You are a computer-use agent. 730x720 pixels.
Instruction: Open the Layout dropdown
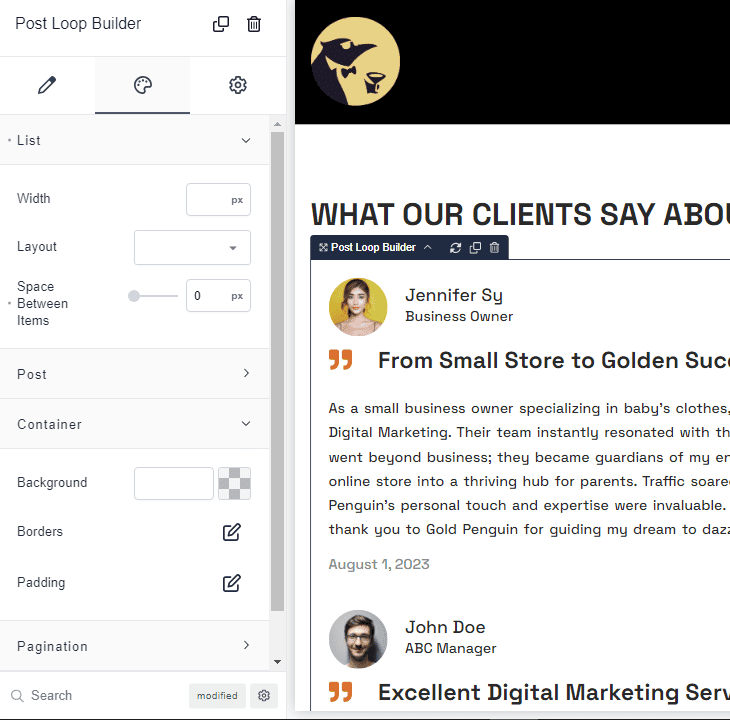[x=192, y=247]
